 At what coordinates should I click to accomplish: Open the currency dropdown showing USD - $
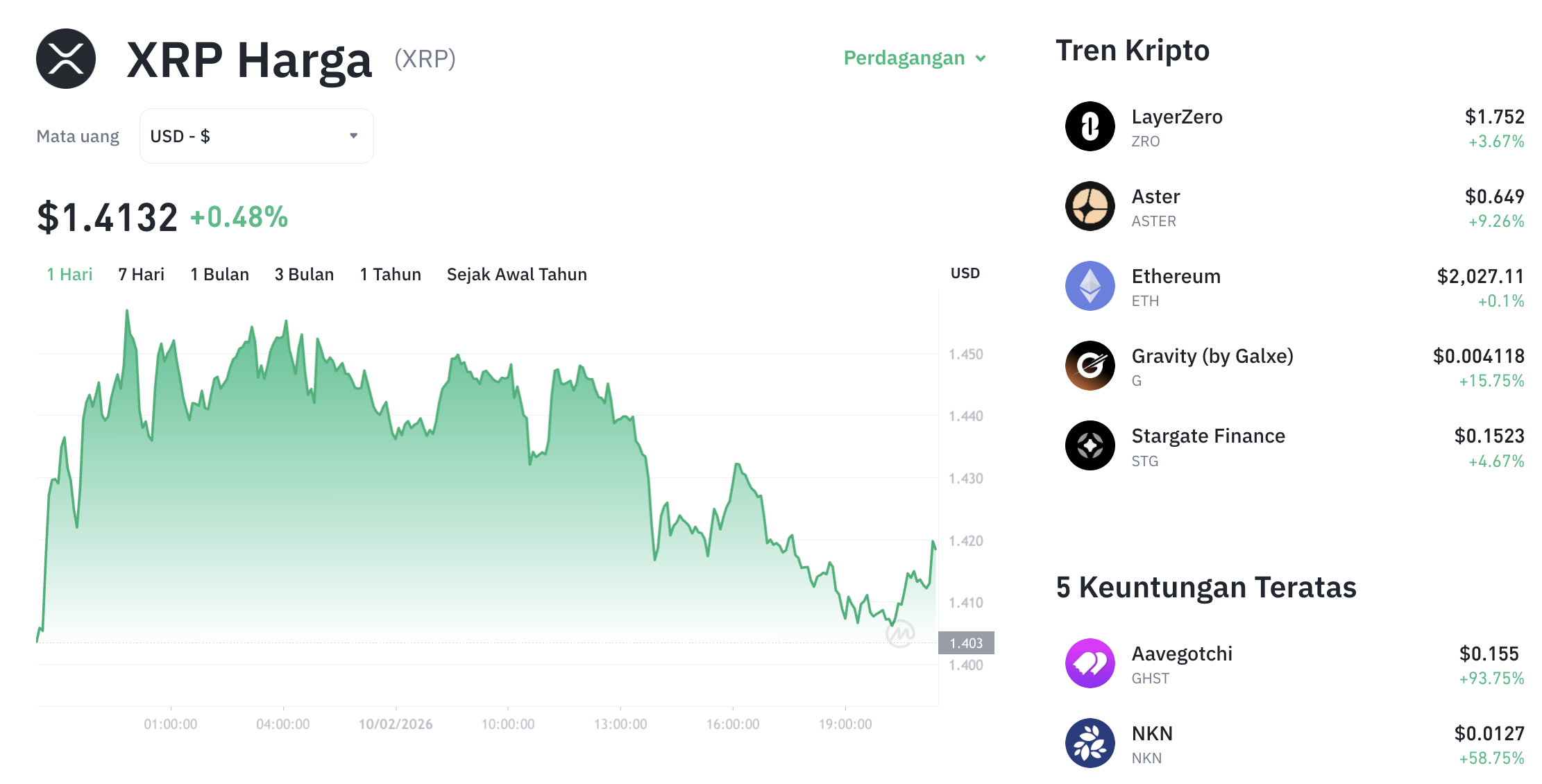click(x=256, y=135)
